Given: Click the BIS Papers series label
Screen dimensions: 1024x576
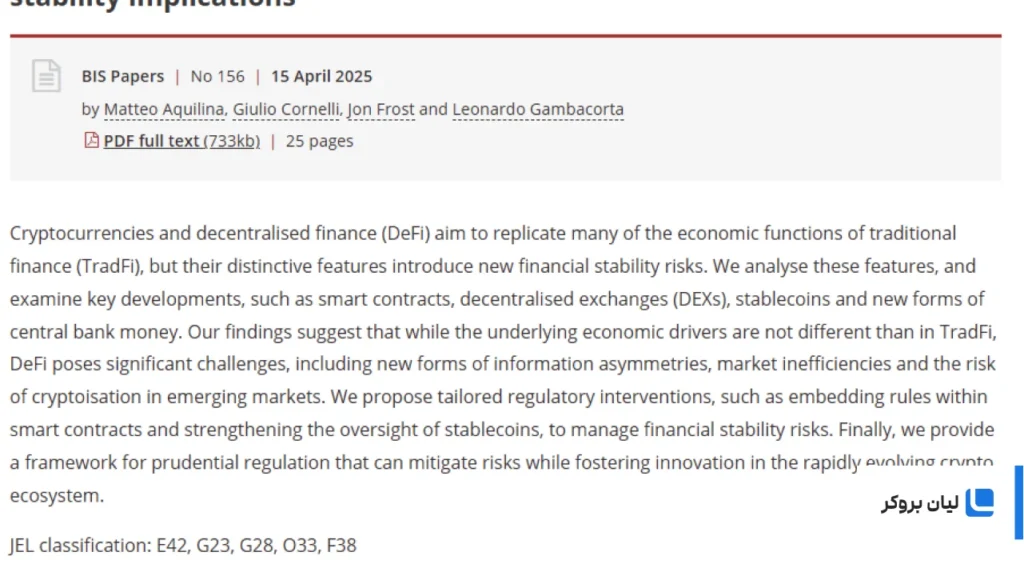Looking at the screenshot, I should 123,76.
